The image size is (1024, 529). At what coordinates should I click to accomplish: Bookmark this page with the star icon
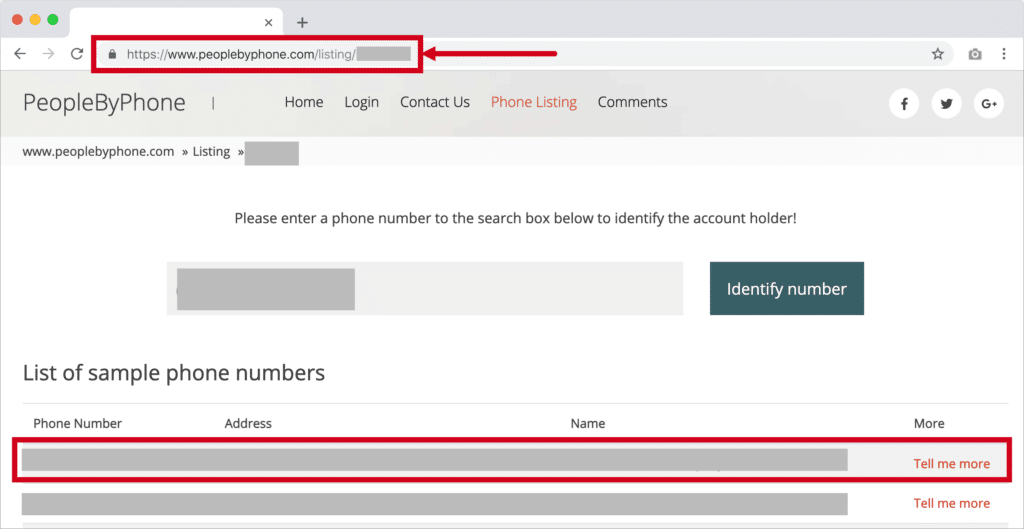[938, 54]
